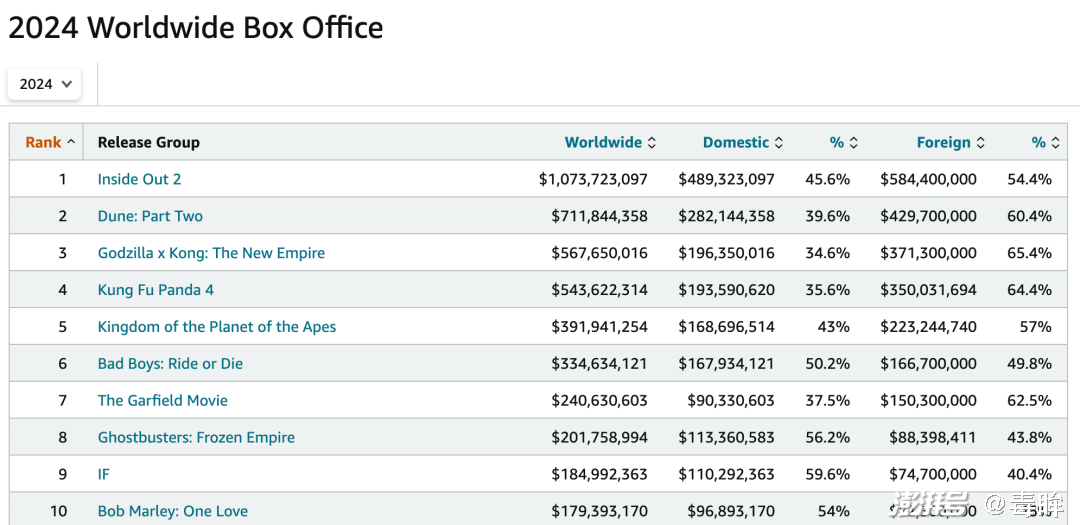This screenshot has height=525, width=1080.
Task: Select worldwide gross $179,393,170
Action: [x=599, y=511]
